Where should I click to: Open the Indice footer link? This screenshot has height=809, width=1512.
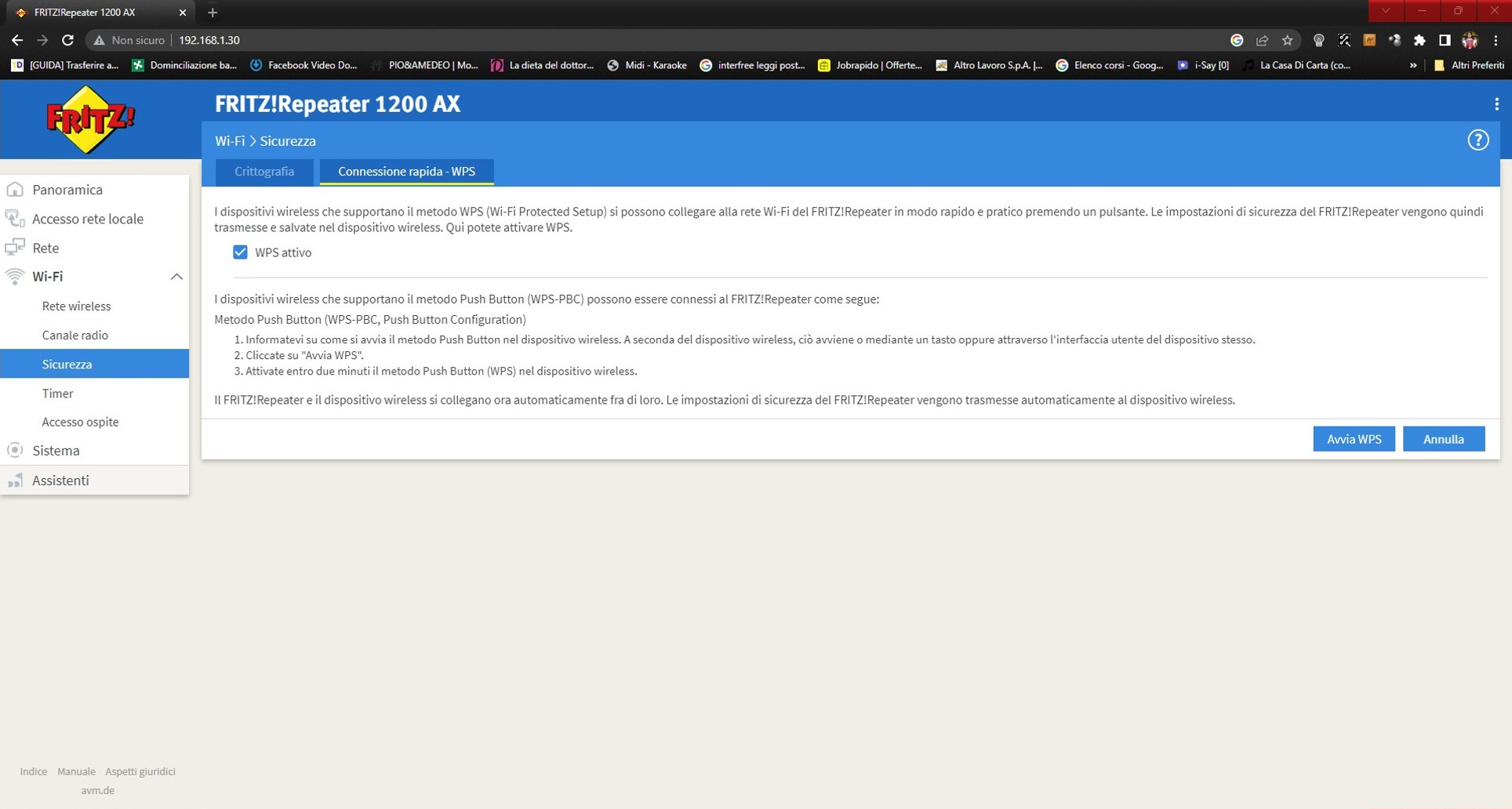(x=34, y=771)
